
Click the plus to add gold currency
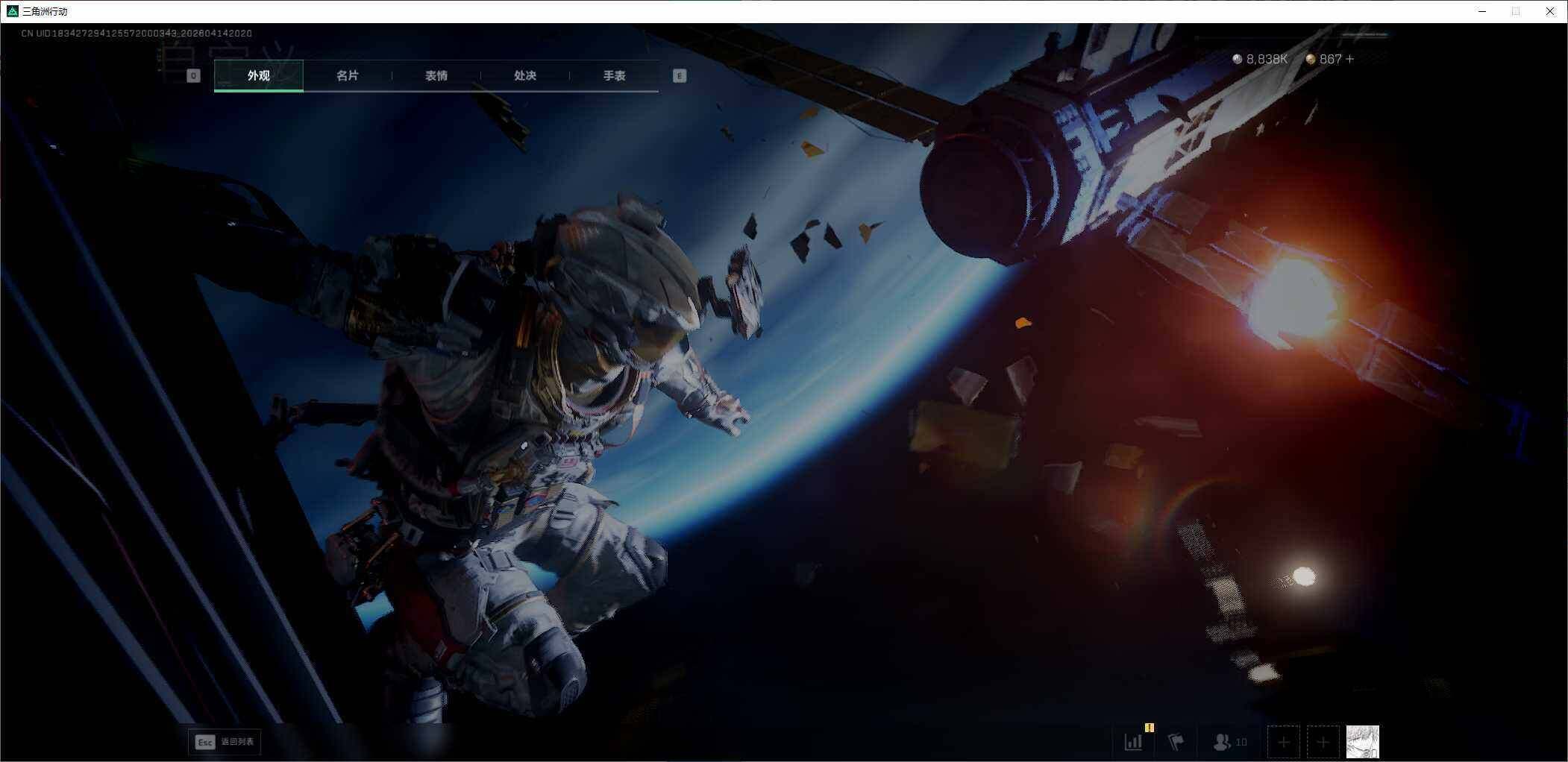(1349, 59)
